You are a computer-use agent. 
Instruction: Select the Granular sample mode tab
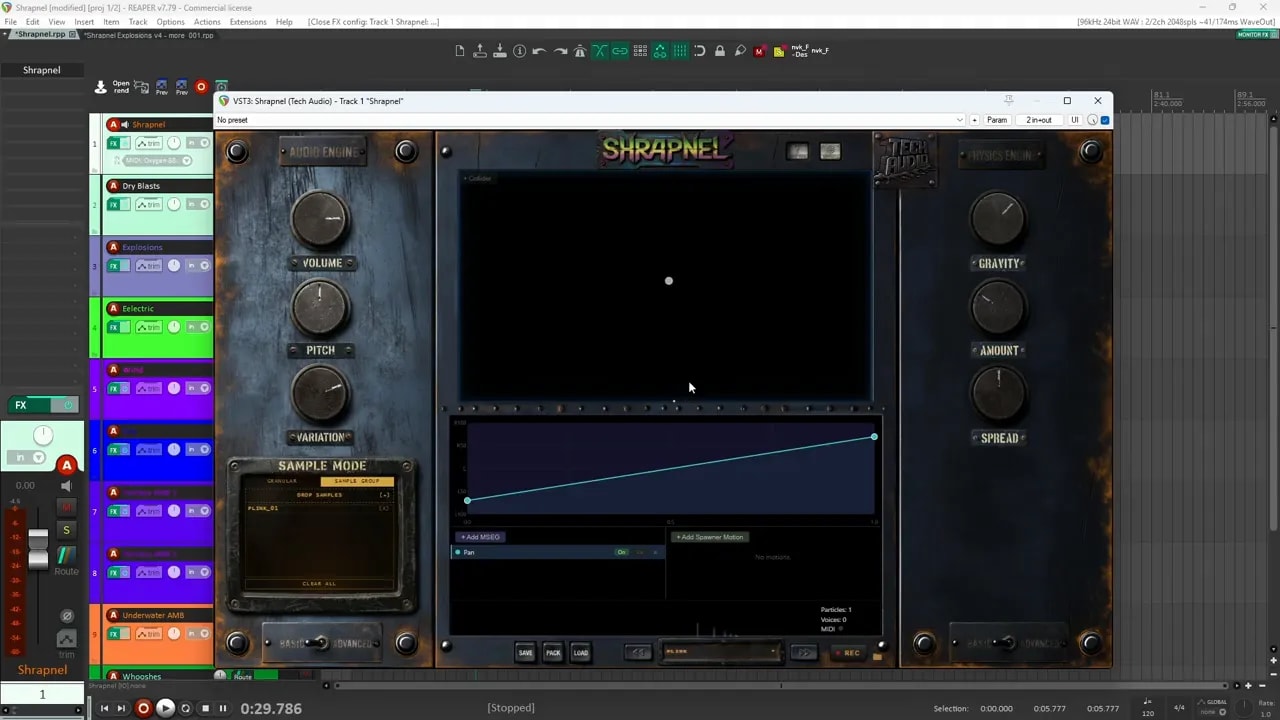(x=281, y=482)
